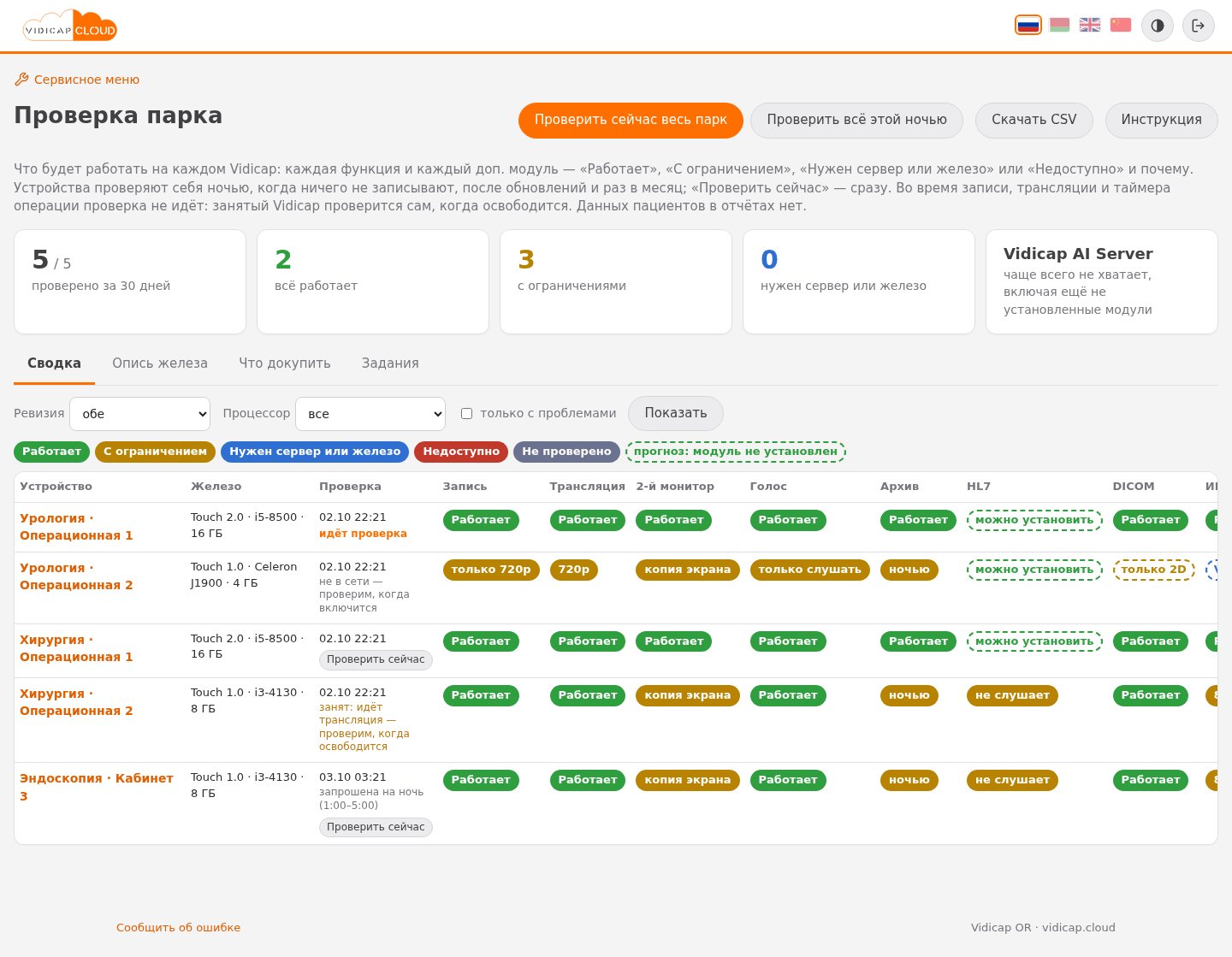
Task: Click 'Проверить сейчас весь парк' button
Action: click(631, 120)
